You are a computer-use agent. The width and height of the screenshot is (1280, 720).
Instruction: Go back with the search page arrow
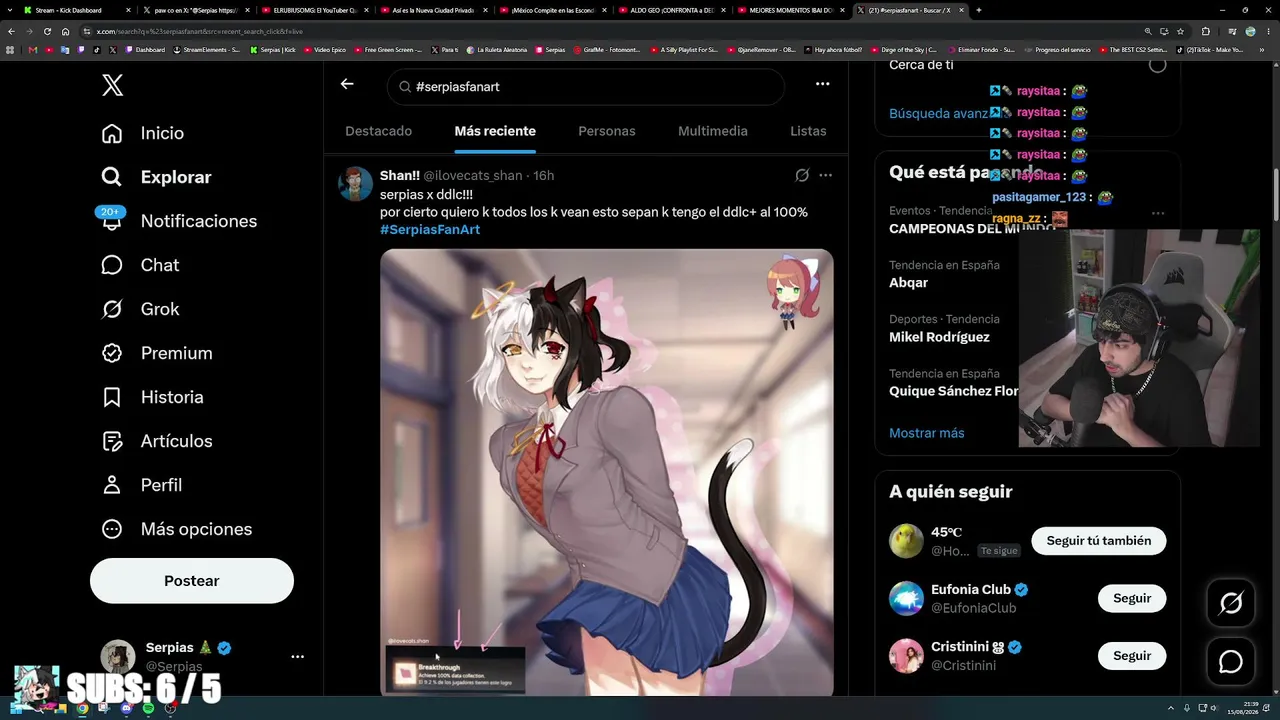347,84
